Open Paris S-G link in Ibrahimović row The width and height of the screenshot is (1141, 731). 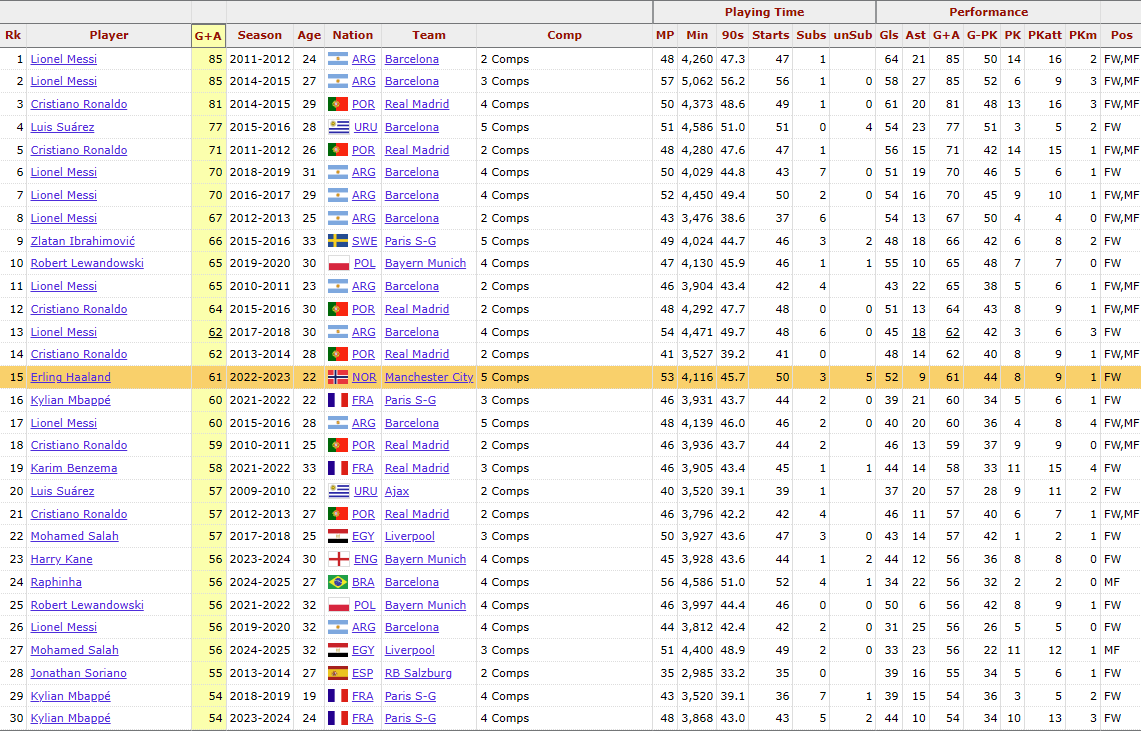pos(410,241)
